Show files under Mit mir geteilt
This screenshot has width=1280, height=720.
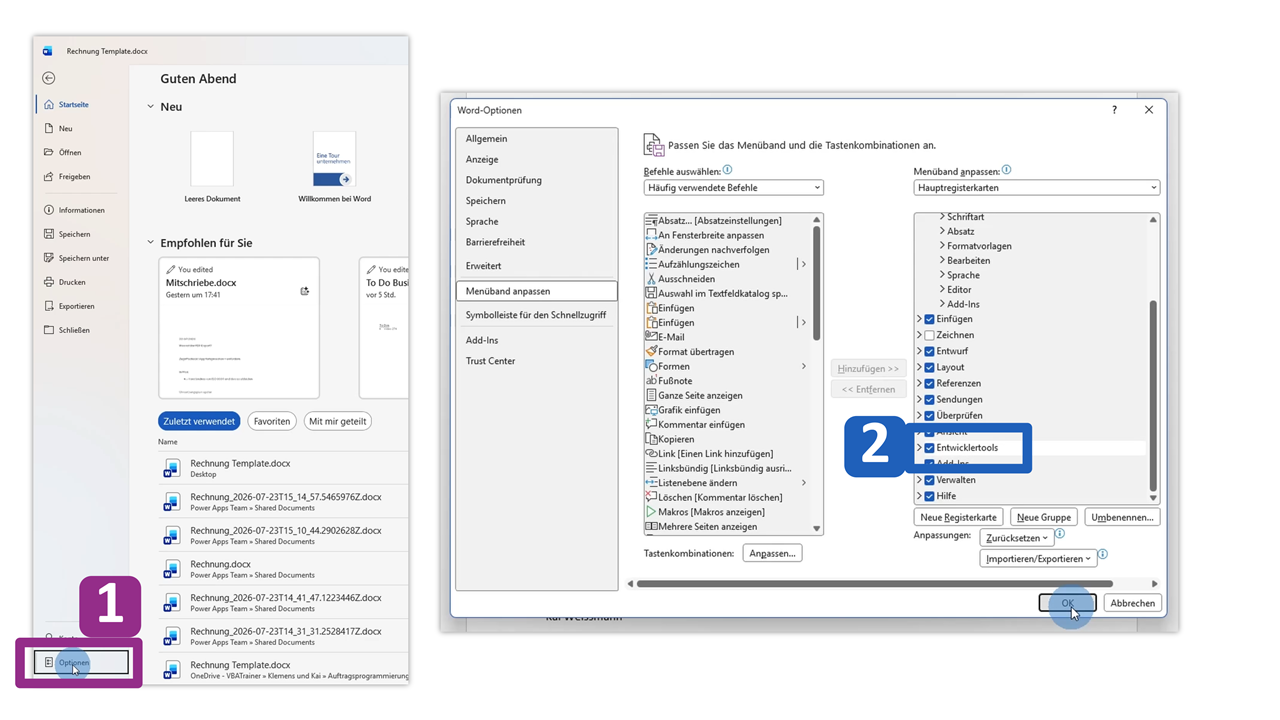338,421
